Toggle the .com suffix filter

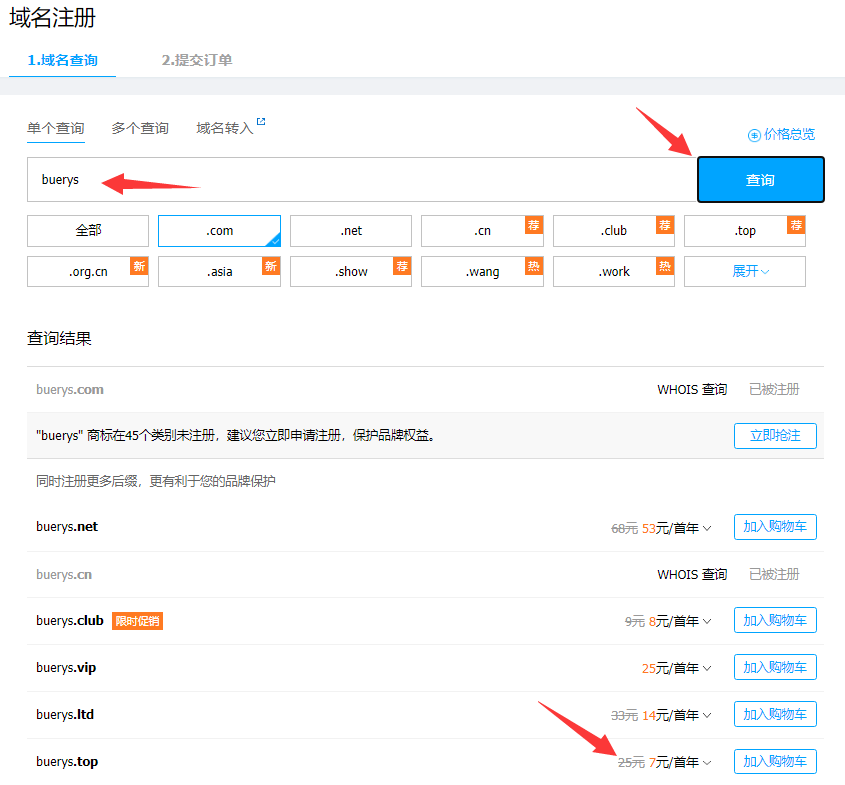tap(219, 231)
